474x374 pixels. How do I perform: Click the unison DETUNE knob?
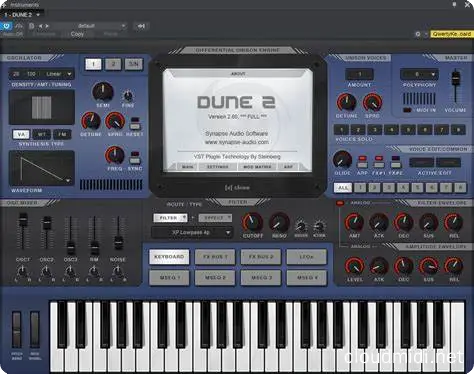[x=346, y=102]
